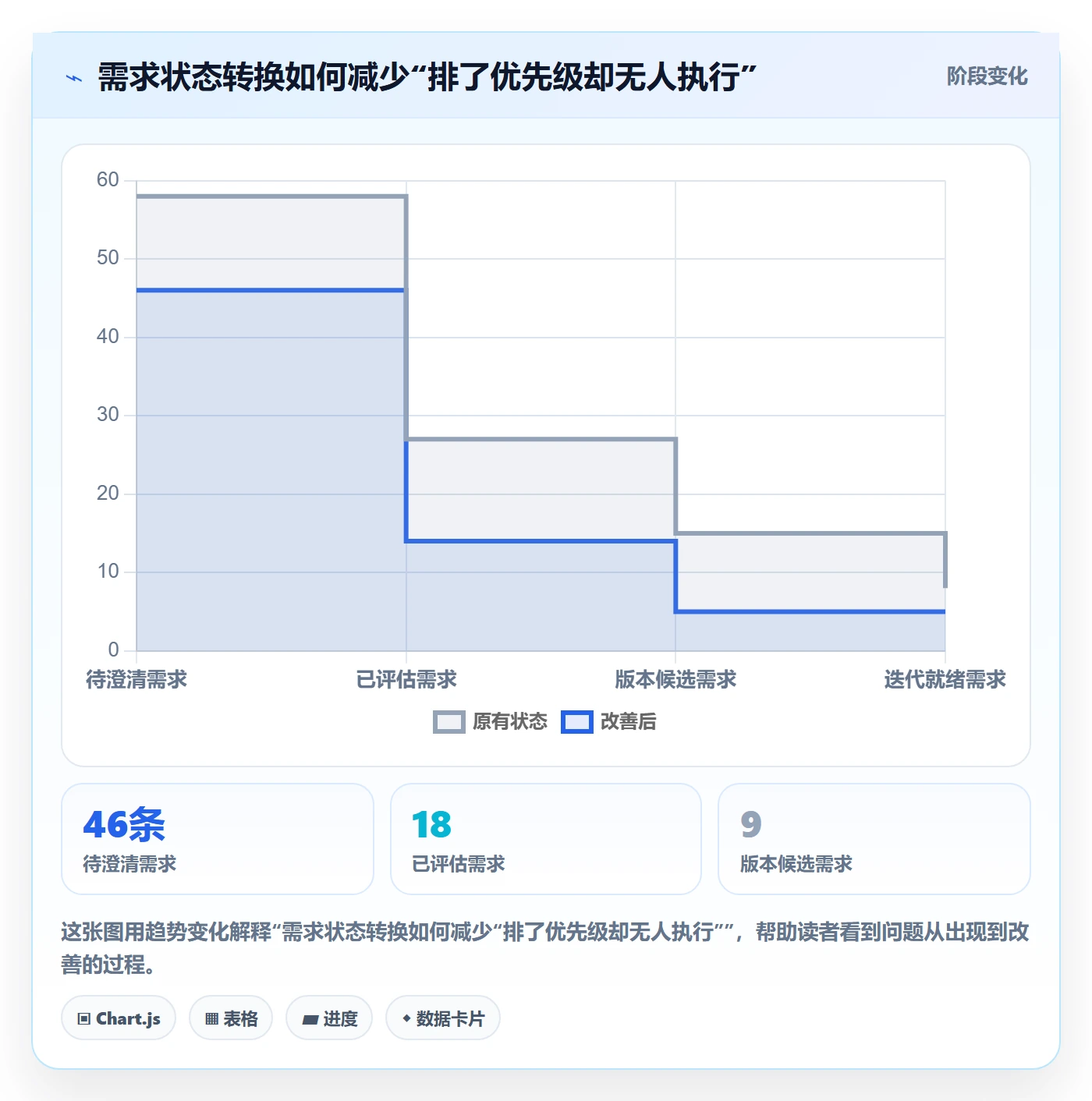Select the 数据卡片 tag
Image resolution: width=1092 pixels, height=1101 pixels.
pos(443,1018)
